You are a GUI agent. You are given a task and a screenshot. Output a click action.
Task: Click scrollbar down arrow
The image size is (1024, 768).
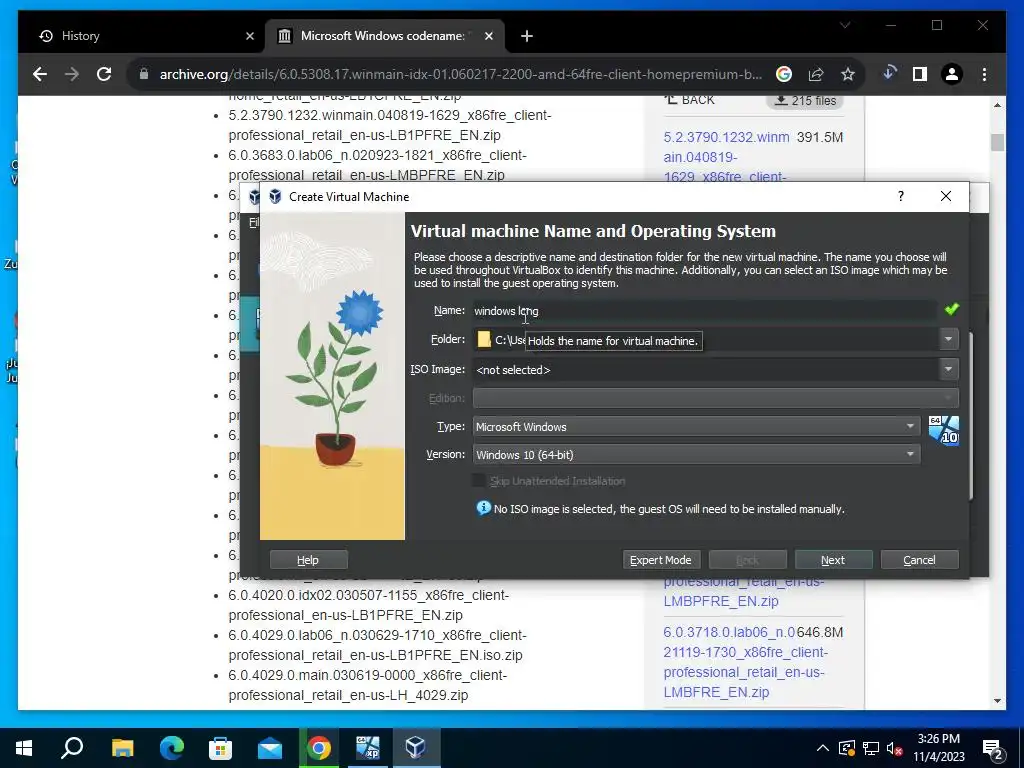(x=997, y=701)
